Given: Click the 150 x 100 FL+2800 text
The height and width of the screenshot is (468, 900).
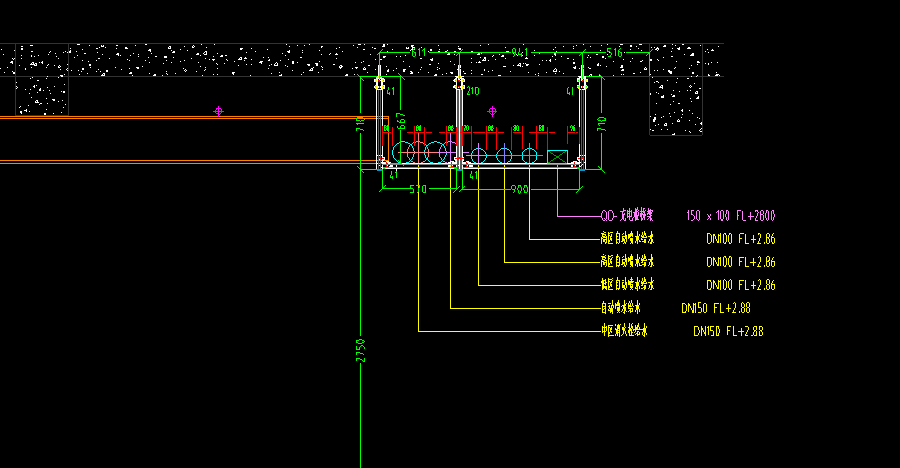Looking at the screenshot, I should 731,215.
